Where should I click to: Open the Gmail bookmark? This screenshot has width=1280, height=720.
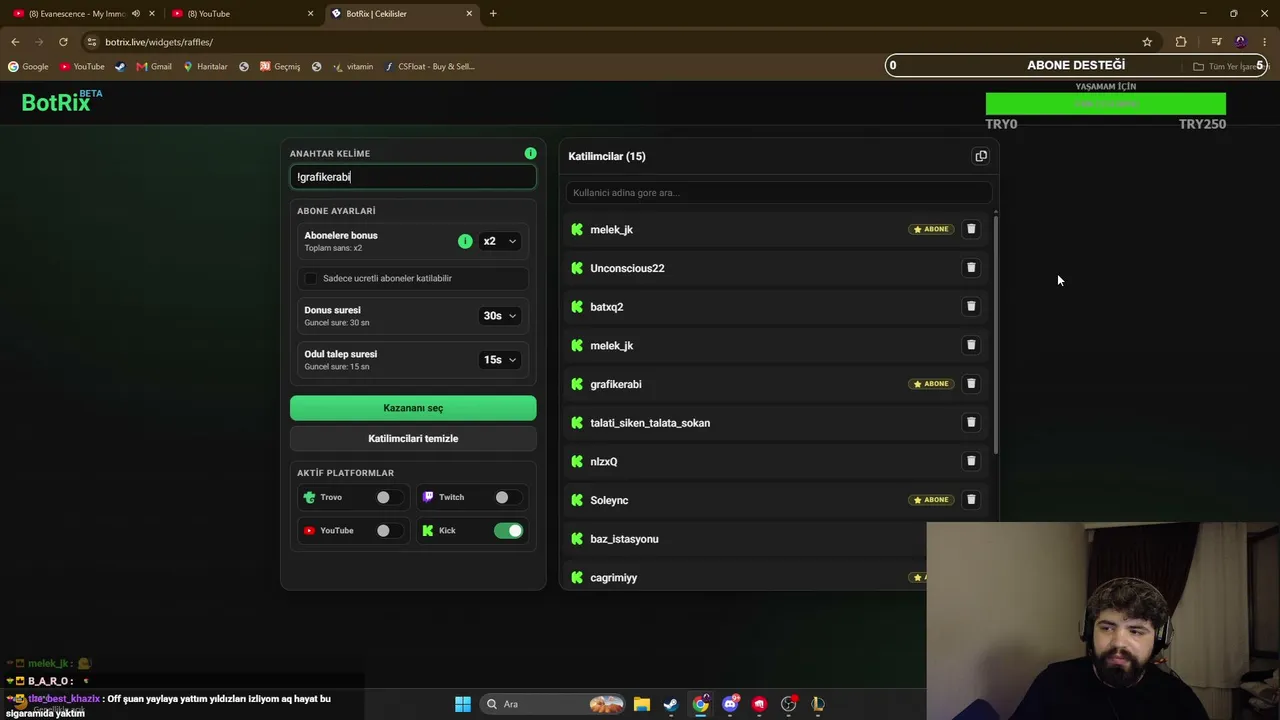pos(154,67)
